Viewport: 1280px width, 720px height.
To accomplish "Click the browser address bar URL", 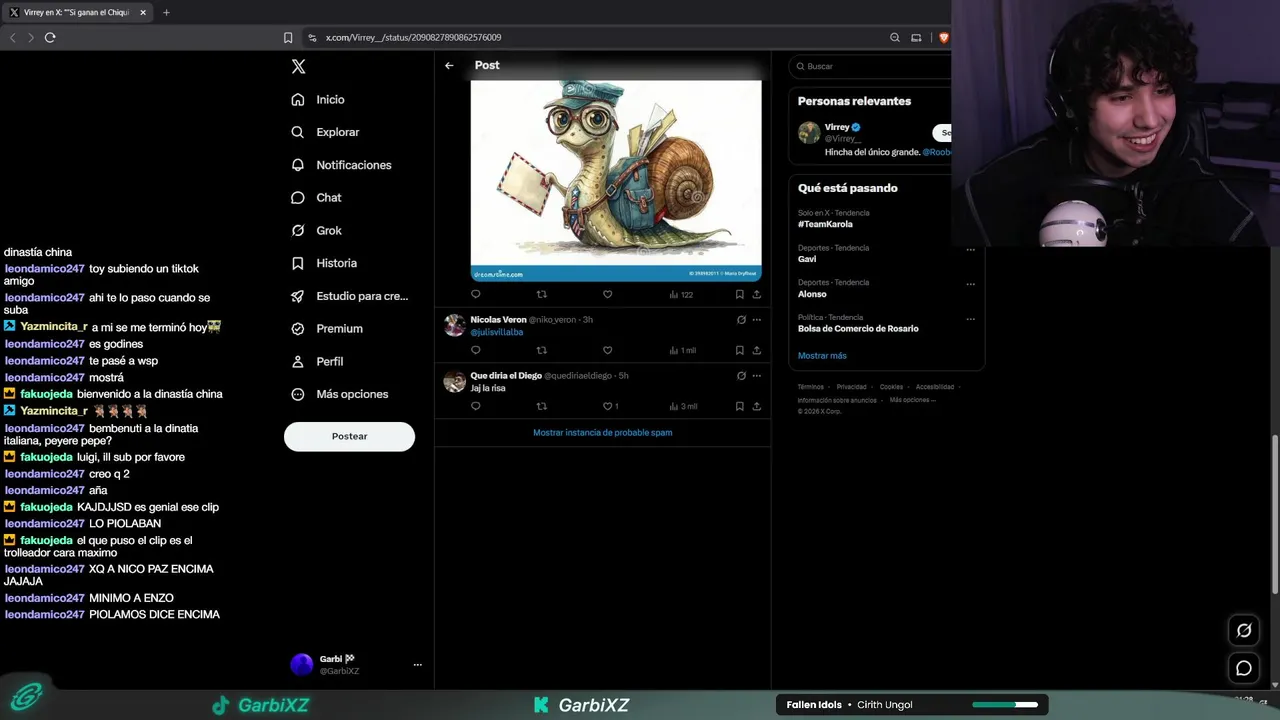I will (x=413, y=38).
